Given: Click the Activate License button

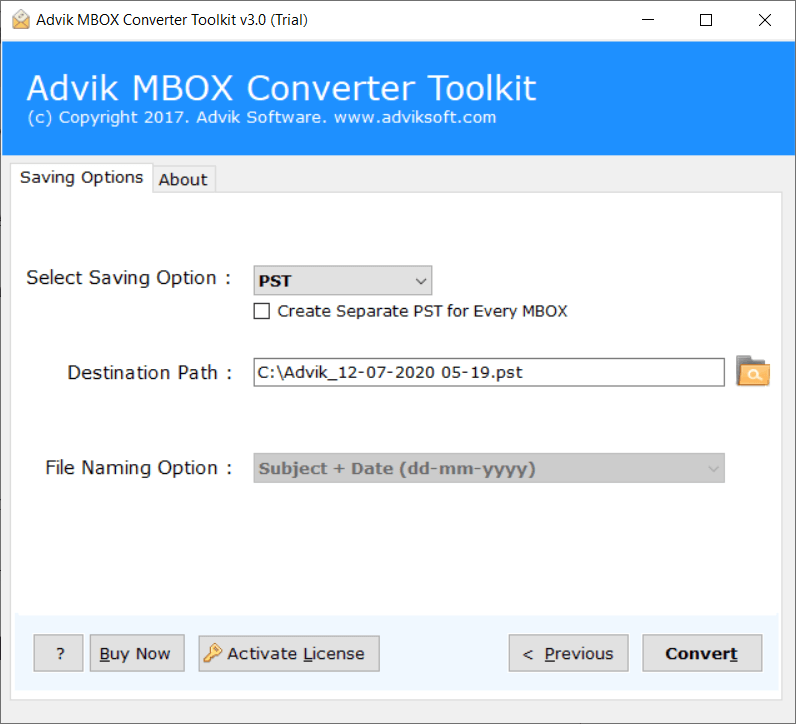Looking at the screenshot, I should pos(288,653).
